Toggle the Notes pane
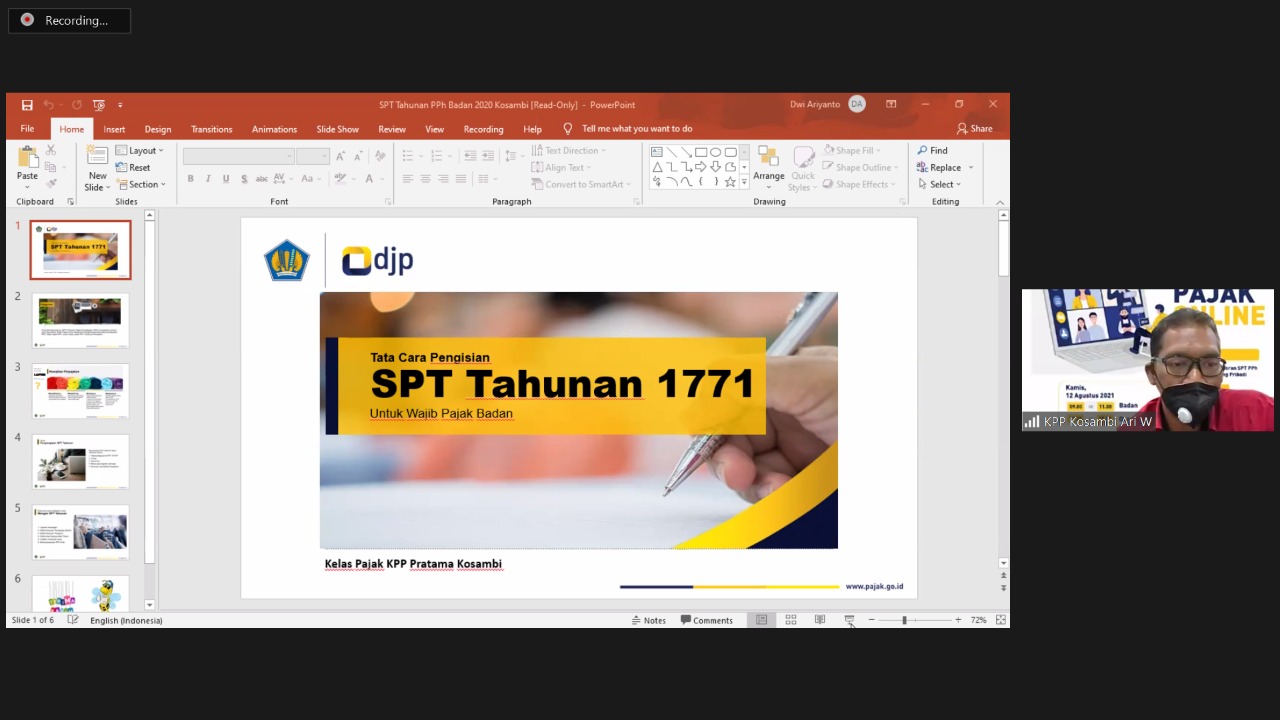Image resolution: width=1280 pixels, height=720 pixels. tap(648, 620)
